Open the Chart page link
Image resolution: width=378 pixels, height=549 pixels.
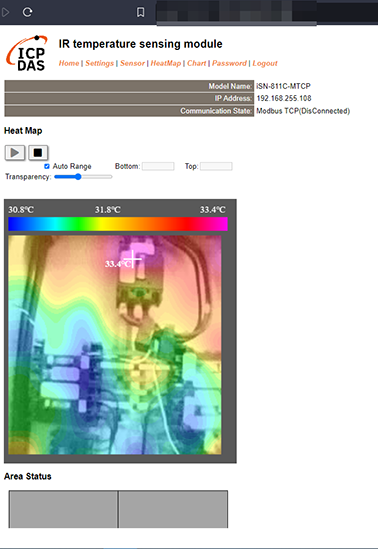coord(196,63)
